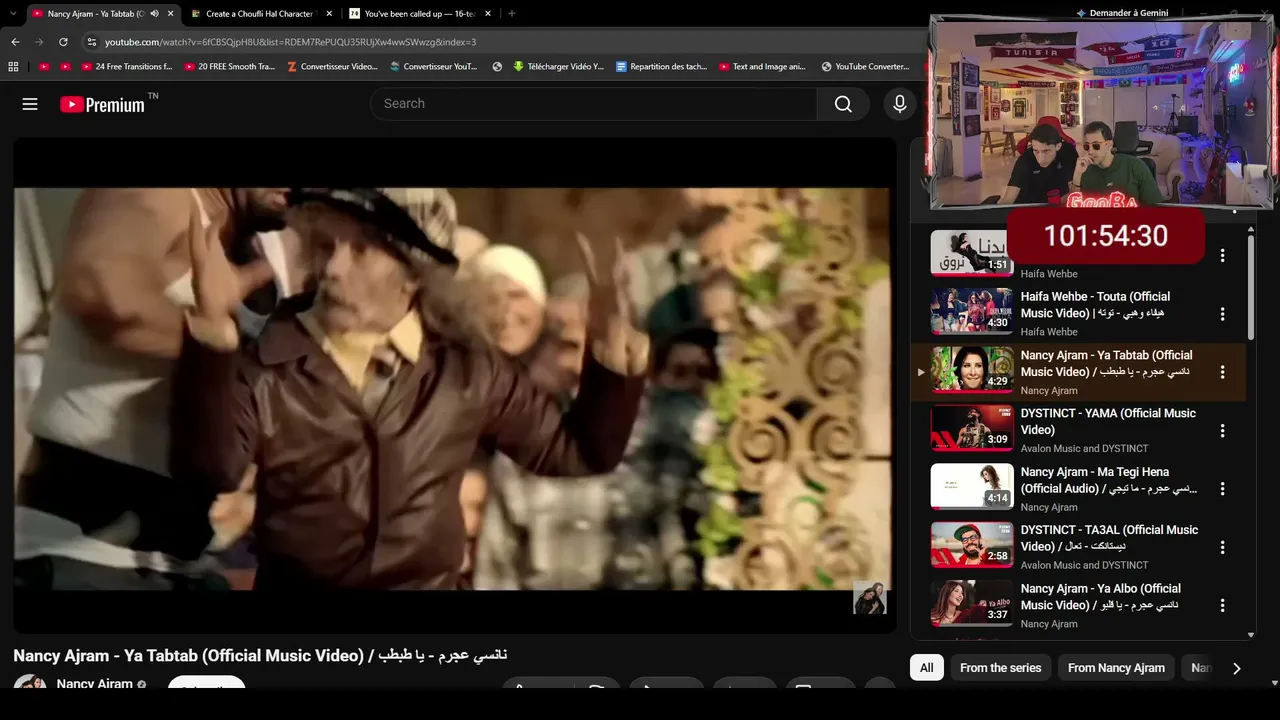
Task: Close the Create a Choufli Hal Character tab
Action: click(x=329, y=14)
